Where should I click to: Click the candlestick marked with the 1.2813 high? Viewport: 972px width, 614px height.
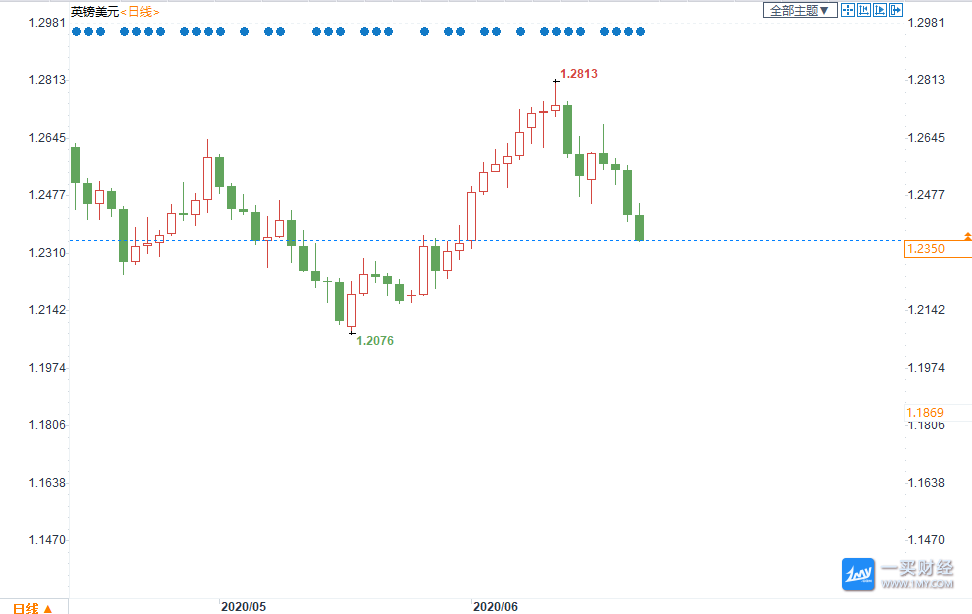(555, 107)
